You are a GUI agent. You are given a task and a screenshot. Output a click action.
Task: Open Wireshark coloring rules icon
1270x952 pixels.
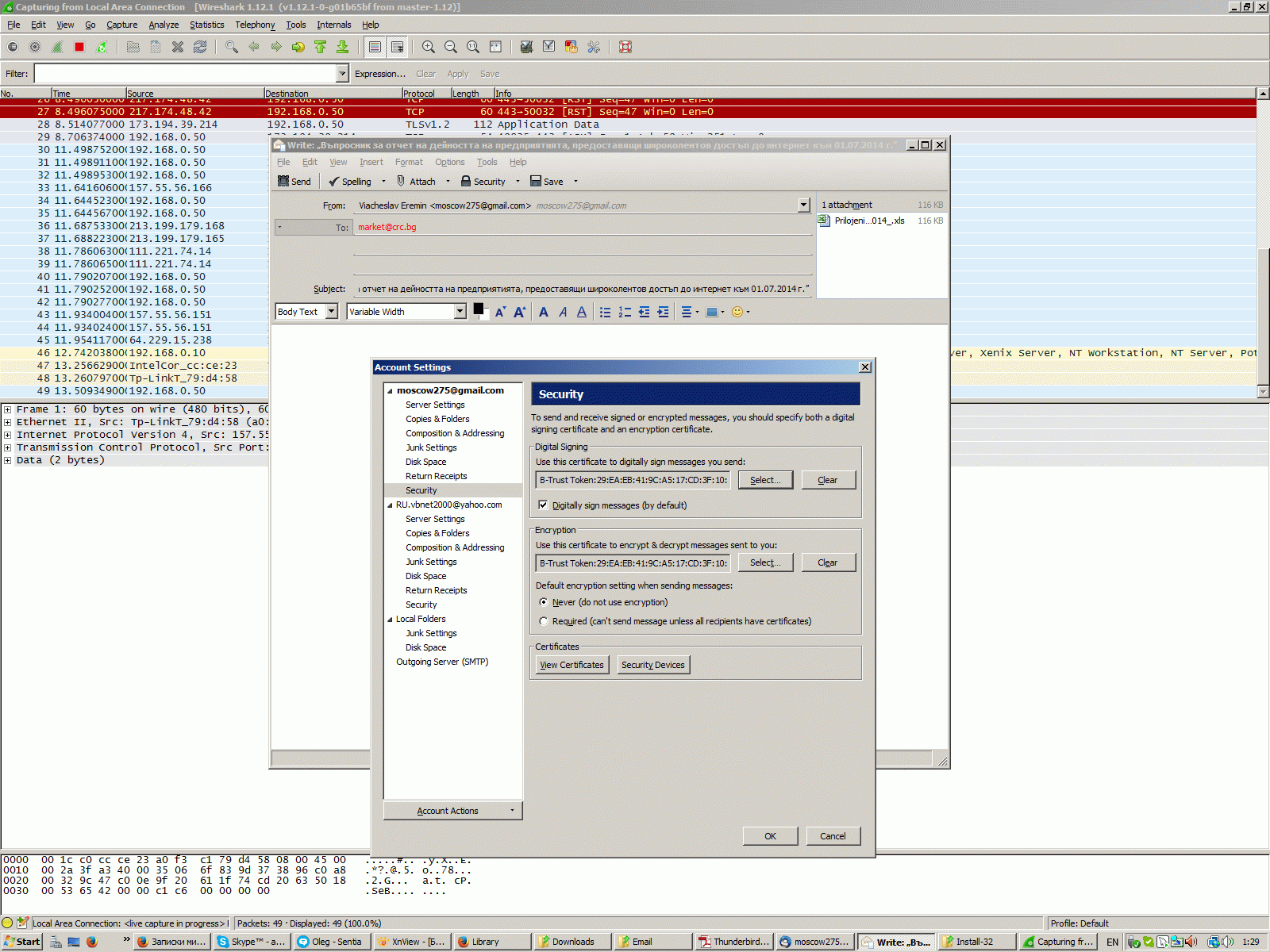(571, 47)
